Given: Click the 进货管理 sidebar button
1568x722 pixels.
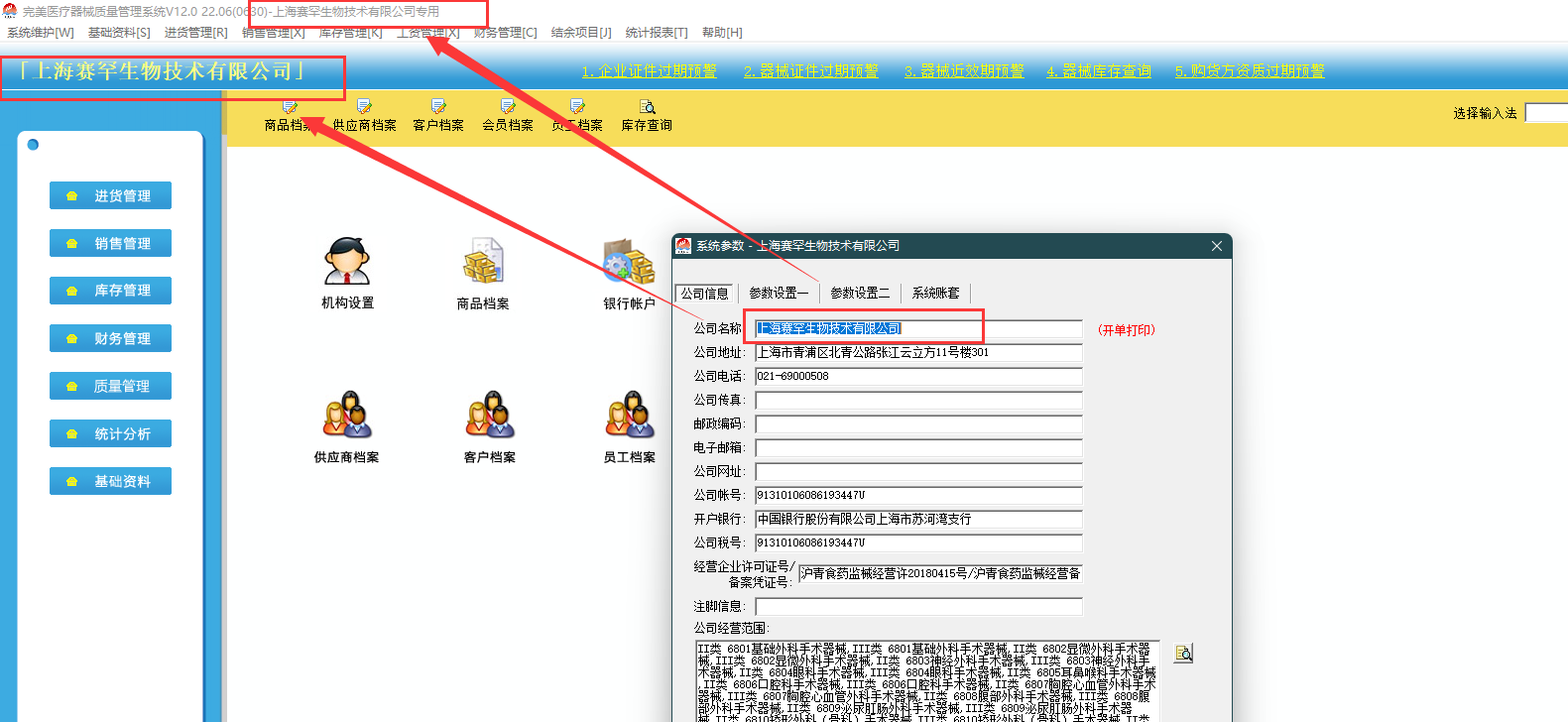Looking at the screenshot, I should (110, 195).
